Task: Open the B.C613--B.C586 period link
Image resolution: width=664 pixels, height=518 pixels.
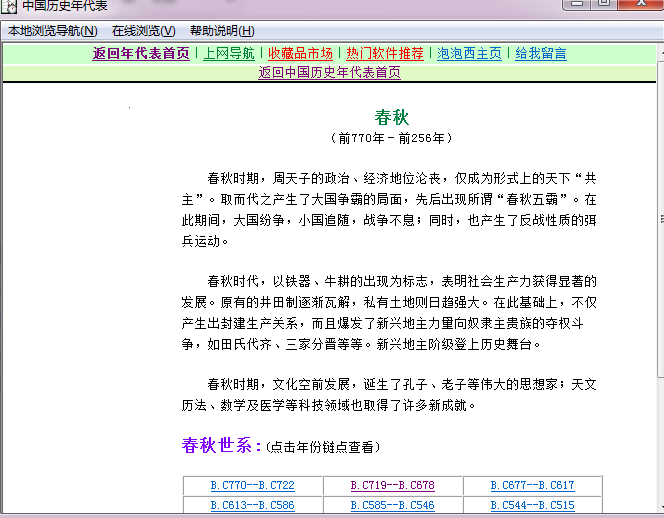Action: (252, 505)
